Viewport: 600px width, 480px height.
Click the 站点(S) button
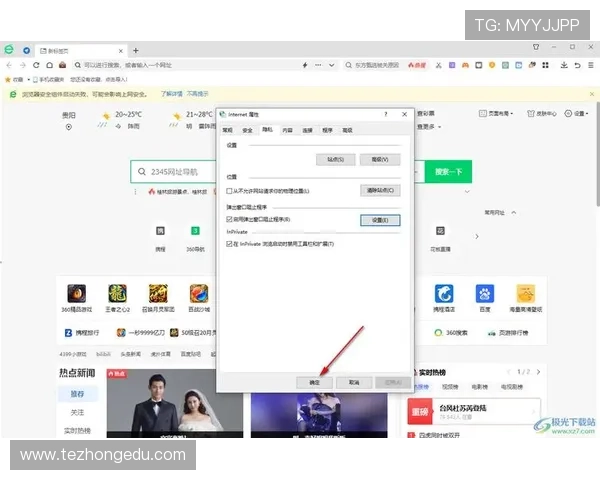(336, 160)
